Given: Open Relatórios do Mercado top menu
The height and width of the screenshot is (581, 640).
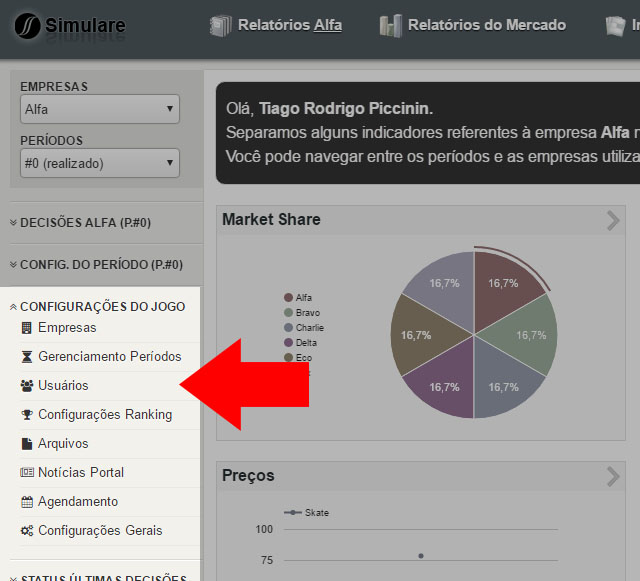Looking at the screenshot, I should (x=473, y=25).
